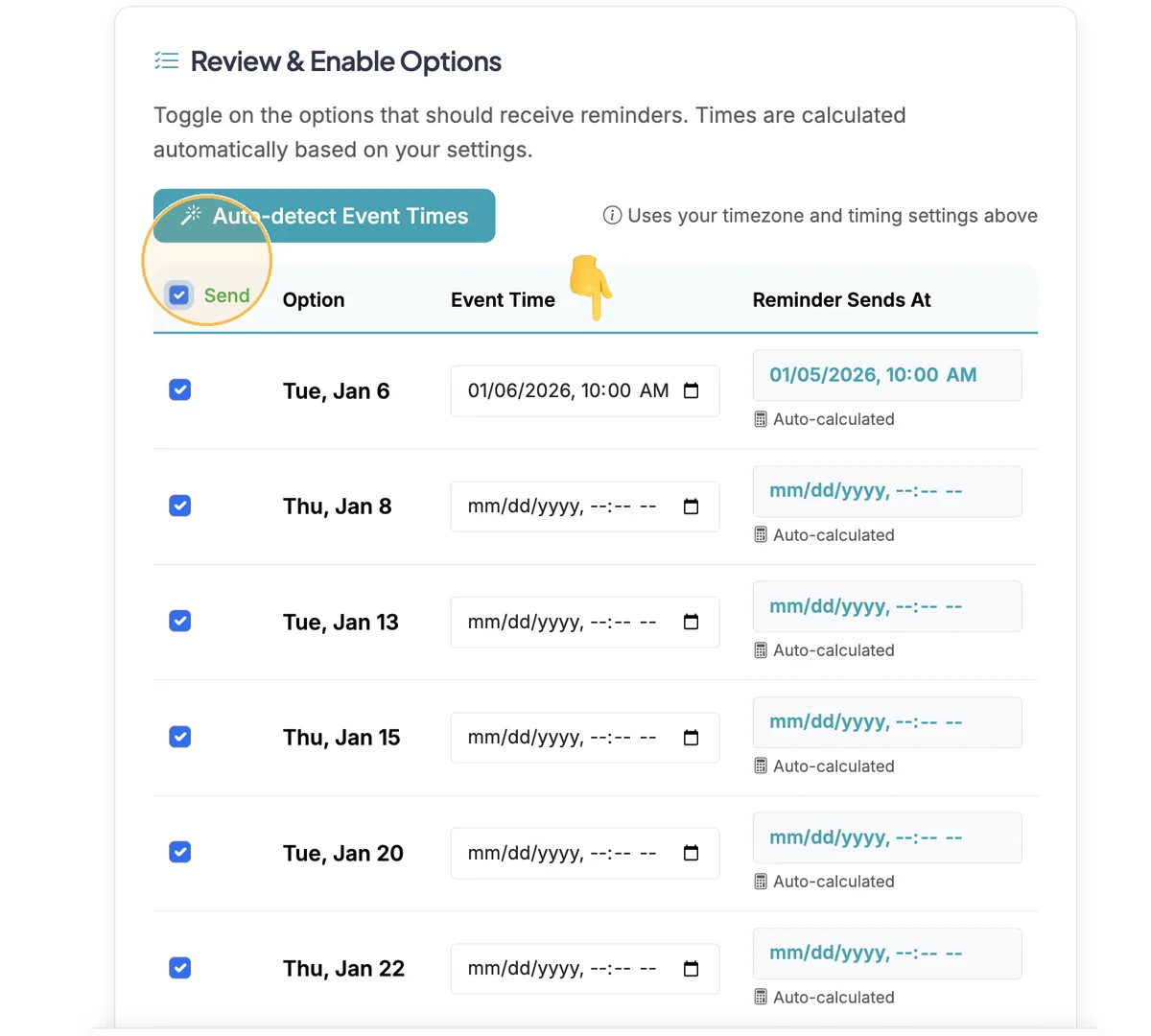Image resolution: width=1151 pixels, height=1036 pixels.
Task: Toggle the Send select-all checkbox
Action: [179, 294]
